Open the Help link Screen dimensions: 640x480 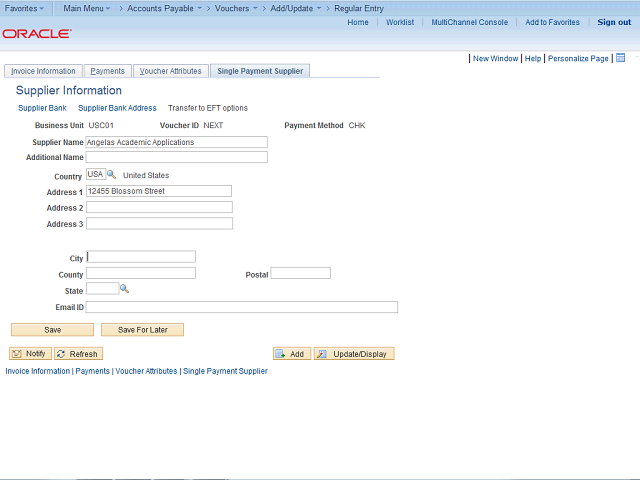pyautogui.click(x=533, y=58)
